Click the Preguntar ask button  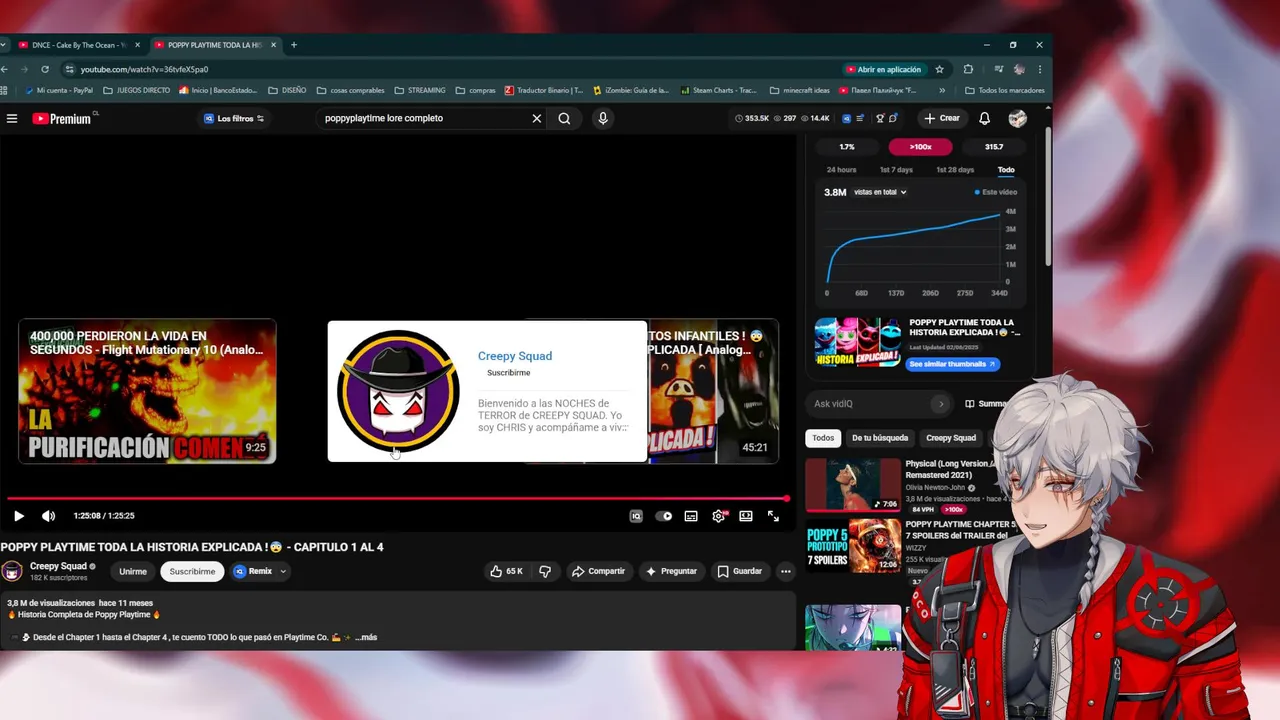click(671, 571)
